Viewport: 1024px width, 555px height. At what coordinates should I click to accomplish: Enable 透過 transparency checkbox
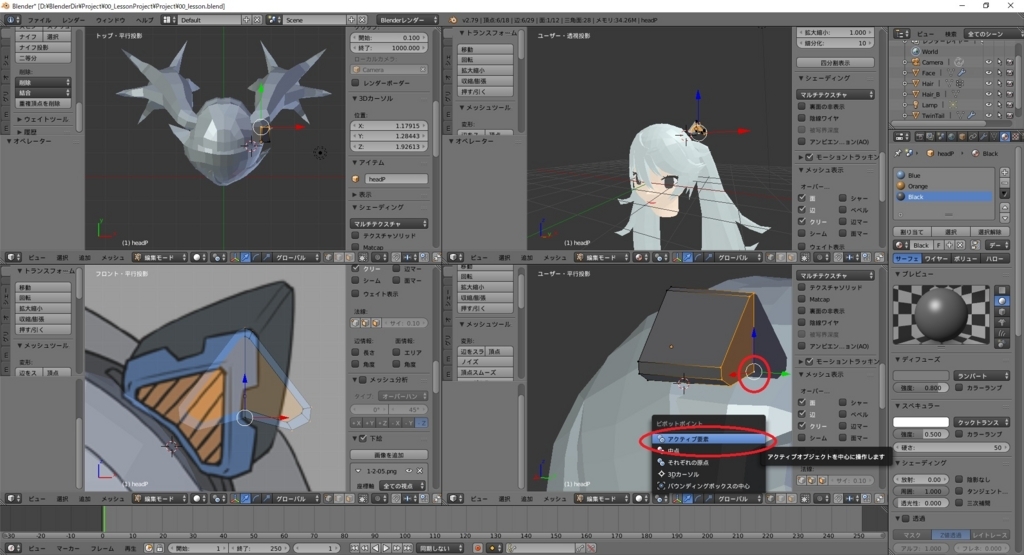906,518
